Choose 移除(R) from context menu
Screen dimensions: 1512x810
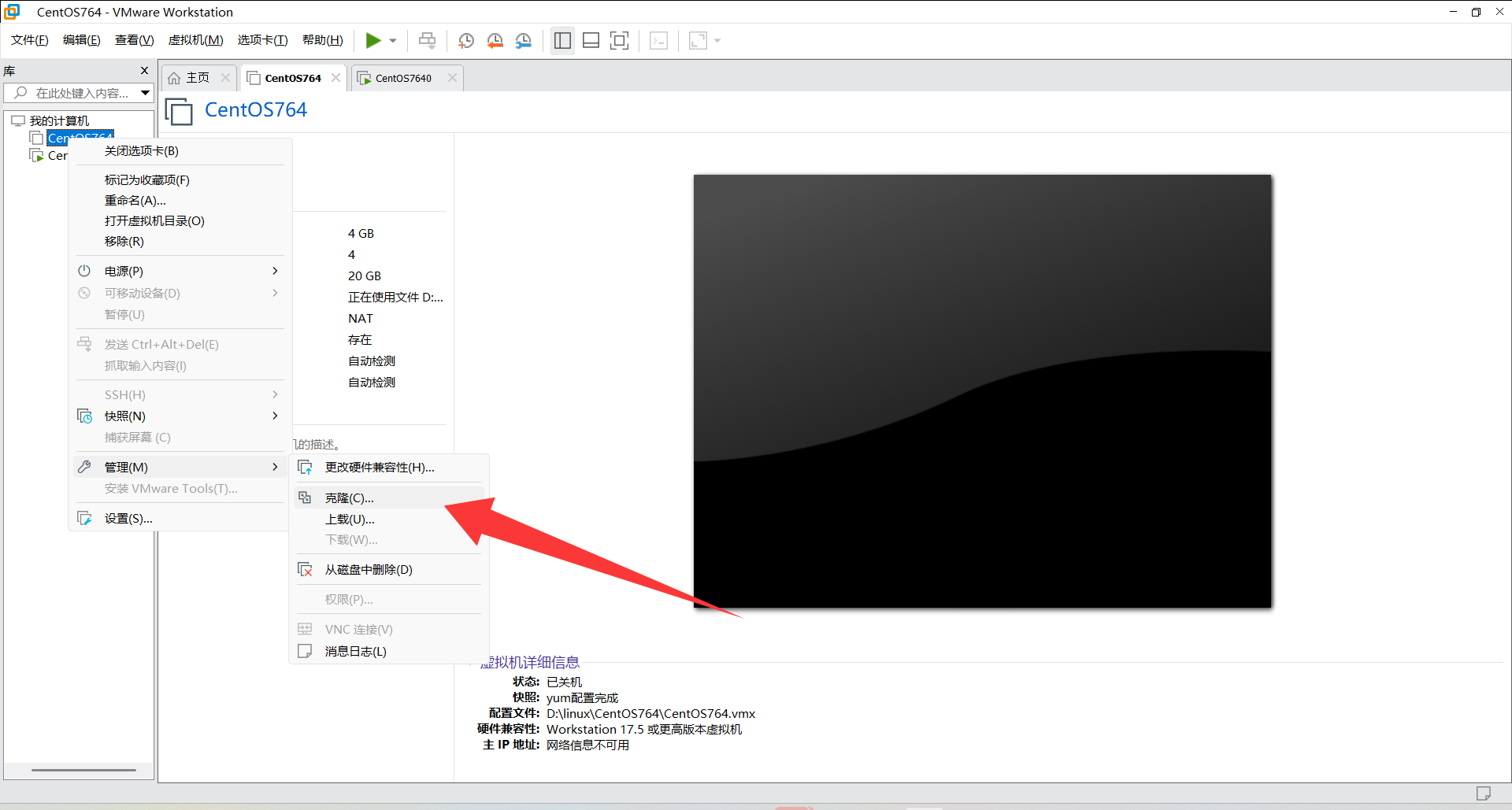click(x=124, y=242)
